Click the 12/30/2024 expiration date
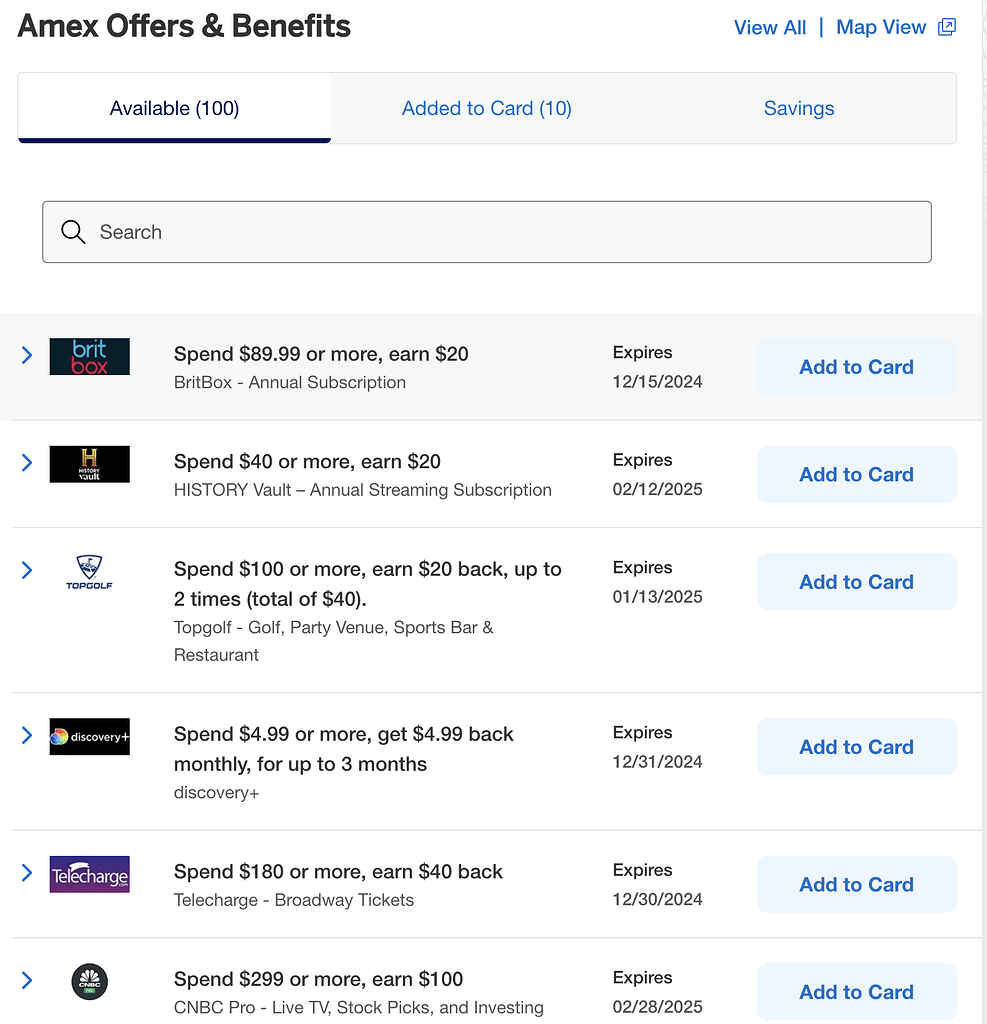 coord(657,899)
